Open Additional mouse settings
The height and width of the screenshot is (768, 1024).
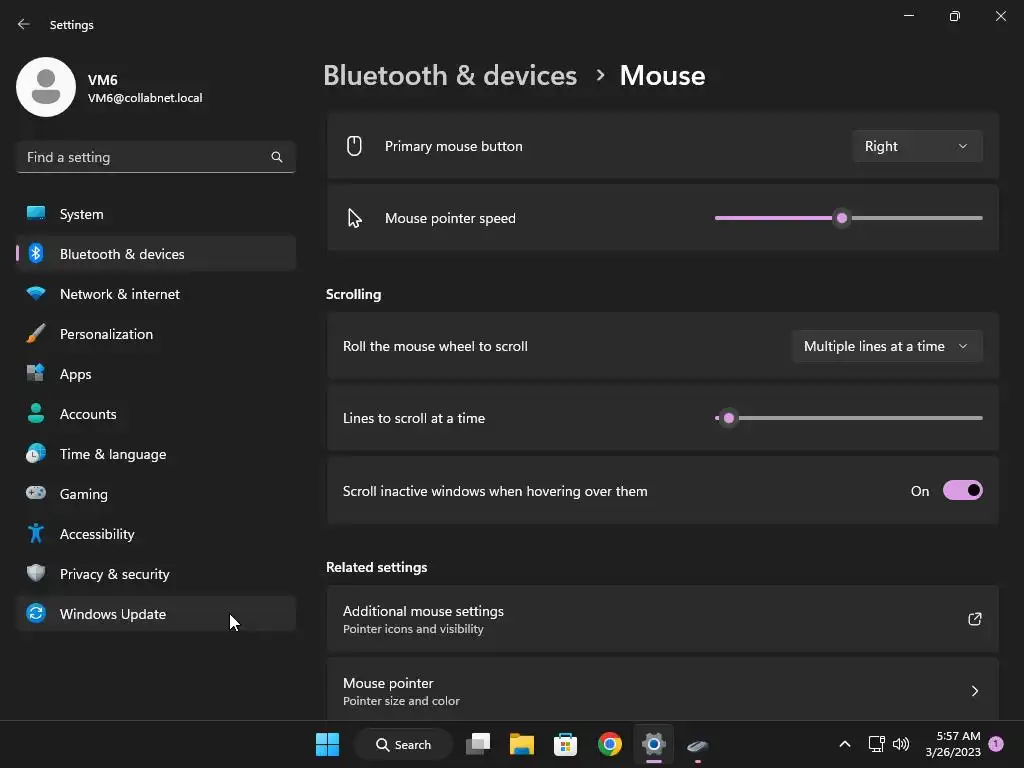pos(663,618)
